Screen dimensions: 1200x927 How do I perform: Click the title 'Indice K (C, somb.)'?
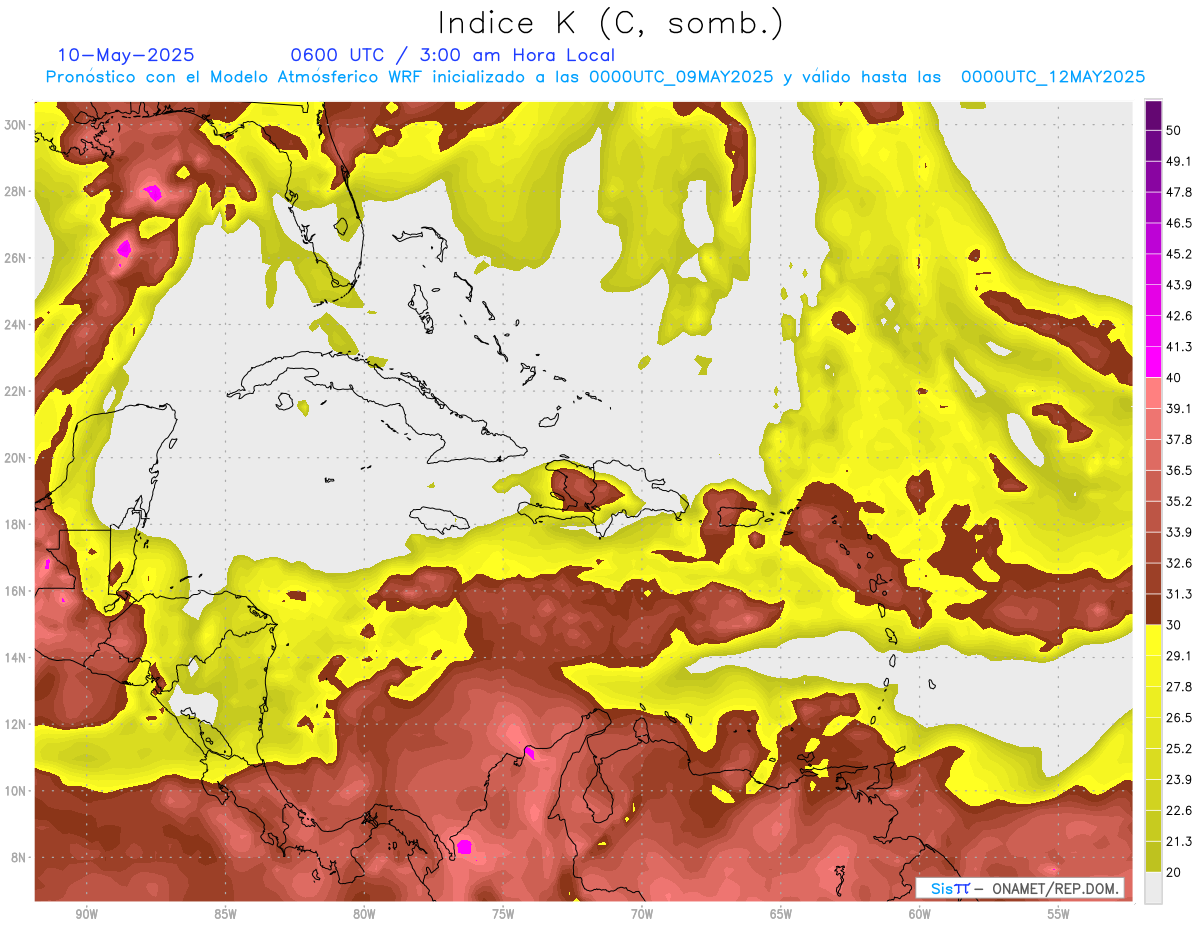(610, 23)
